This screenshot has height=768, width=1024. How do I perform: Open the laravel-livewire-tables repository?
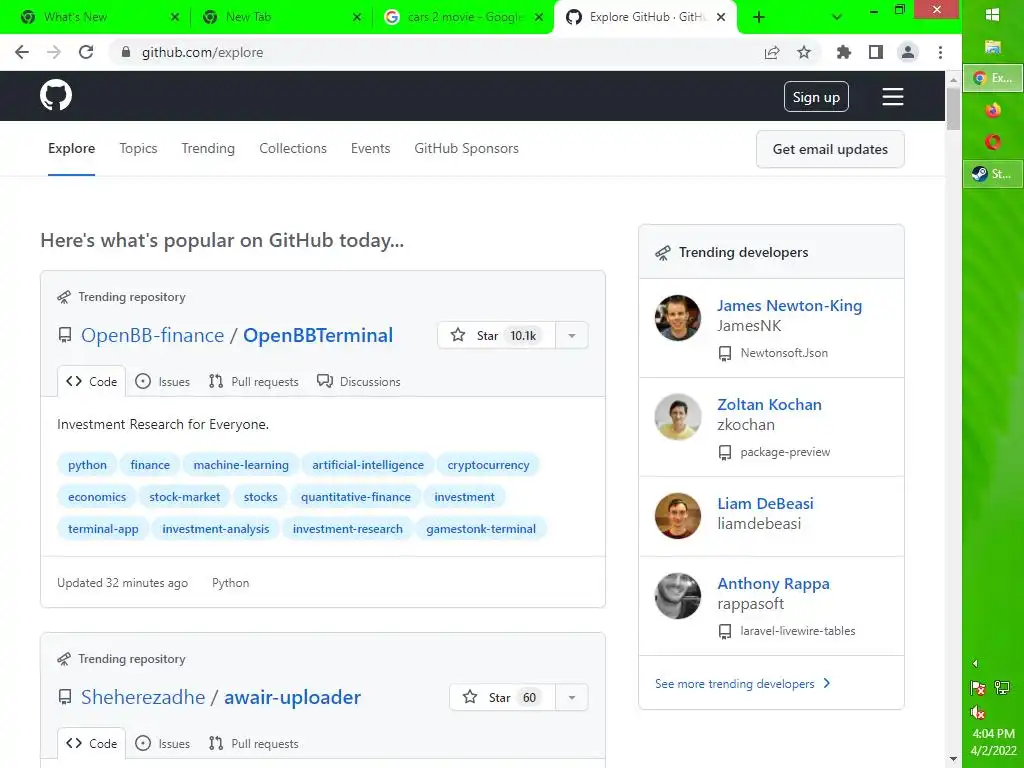[x=797, y=631]
